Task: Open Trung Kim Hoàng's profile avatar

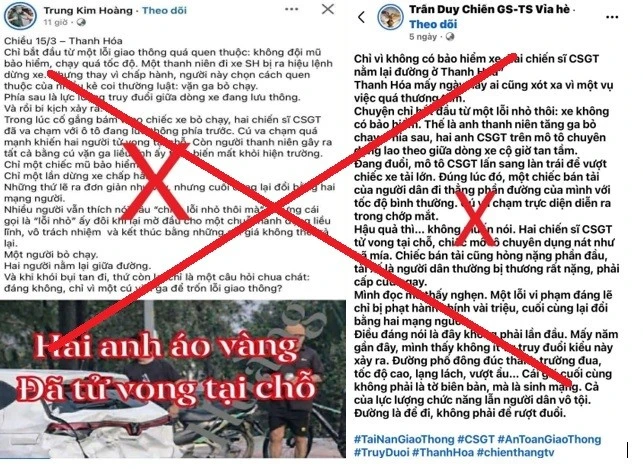Action: coord(20,16)
